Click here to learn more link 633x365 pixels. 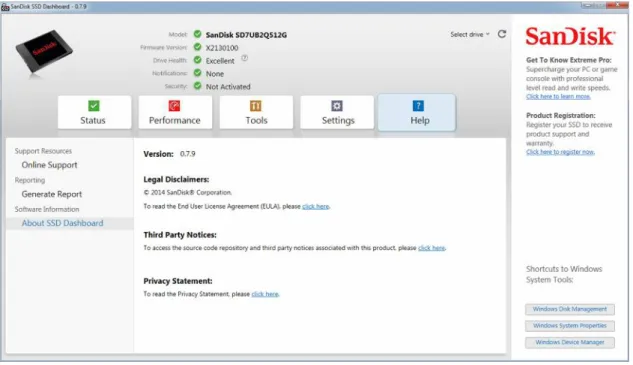(558, 96)
